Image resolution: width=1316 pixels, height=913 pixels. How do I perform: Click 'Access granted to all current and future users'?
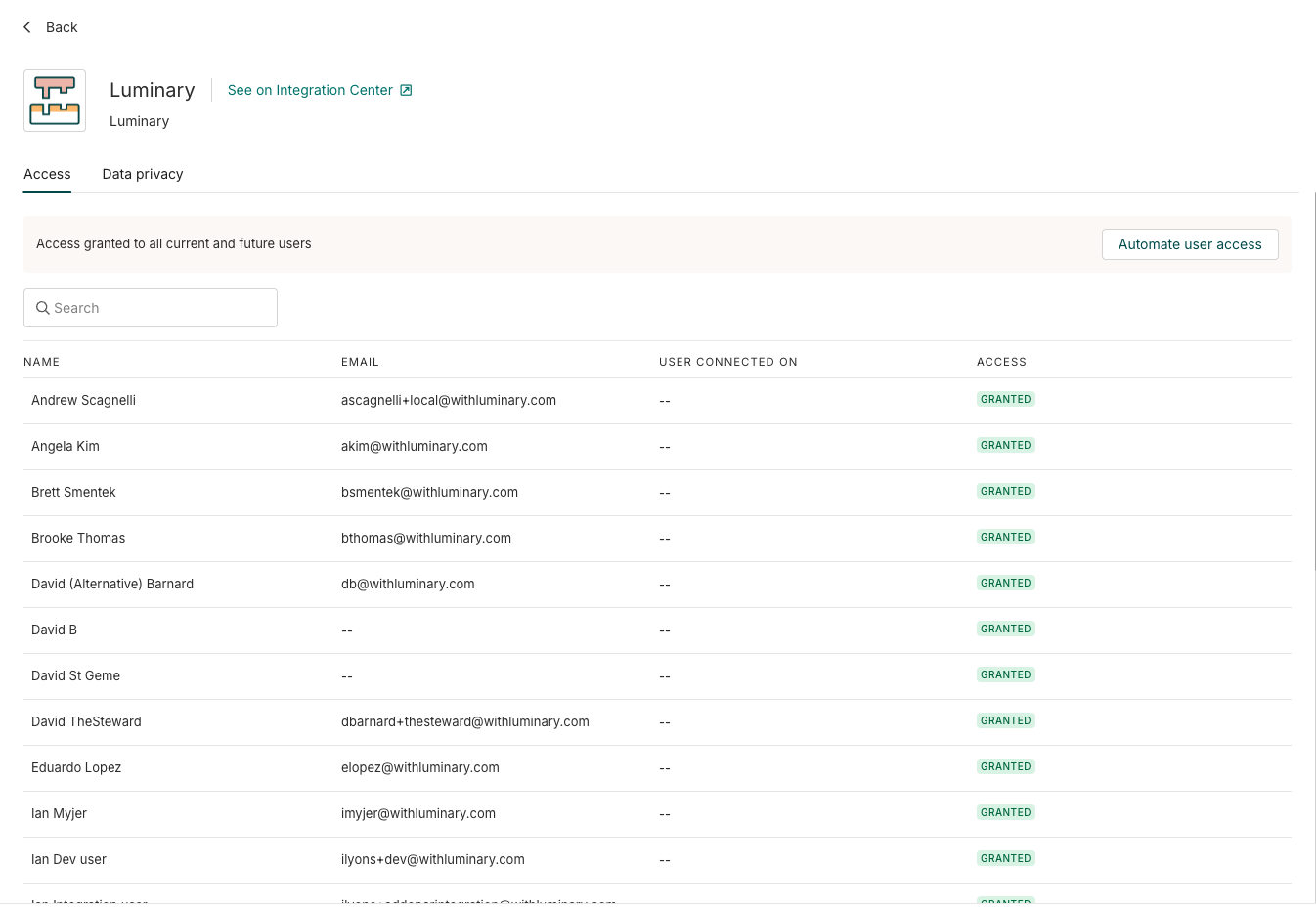tap(174, 244)
